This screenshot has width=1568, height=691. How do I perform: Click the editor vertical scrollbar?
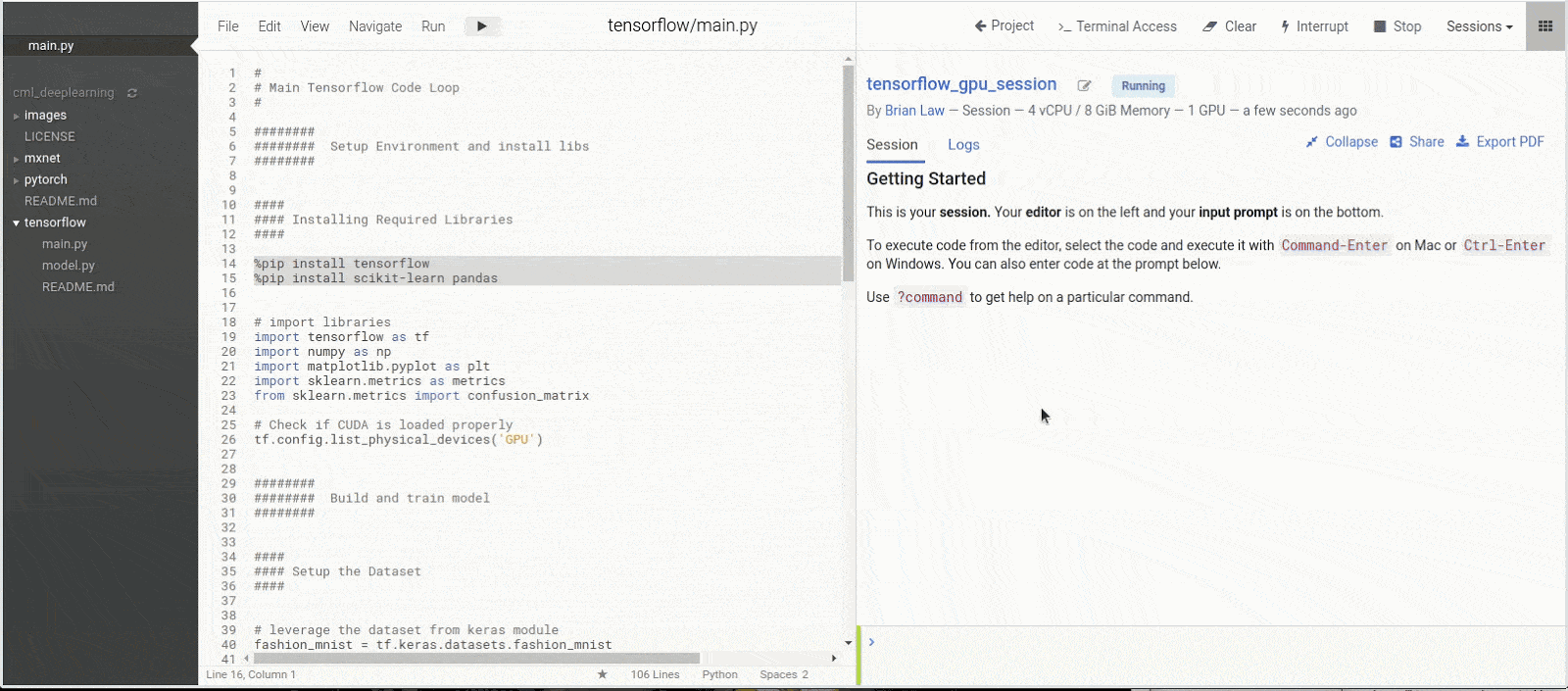[x=848, y=174]
